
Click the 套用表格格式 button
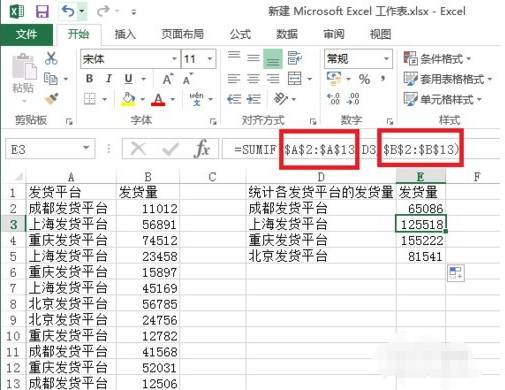pos(448,79)
